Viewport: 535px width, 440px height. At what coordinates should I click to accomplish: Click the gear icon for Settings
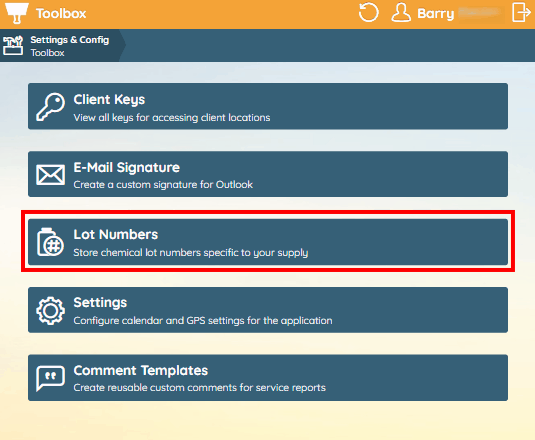pyautogui.click(x=50, y=310)
